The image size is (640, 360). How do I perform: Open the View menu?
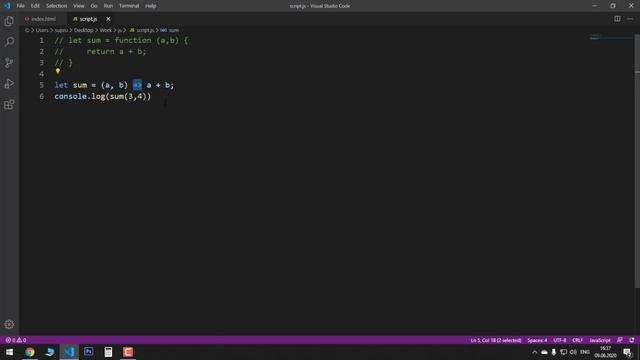pyautogui.click(x=78, y=6)
